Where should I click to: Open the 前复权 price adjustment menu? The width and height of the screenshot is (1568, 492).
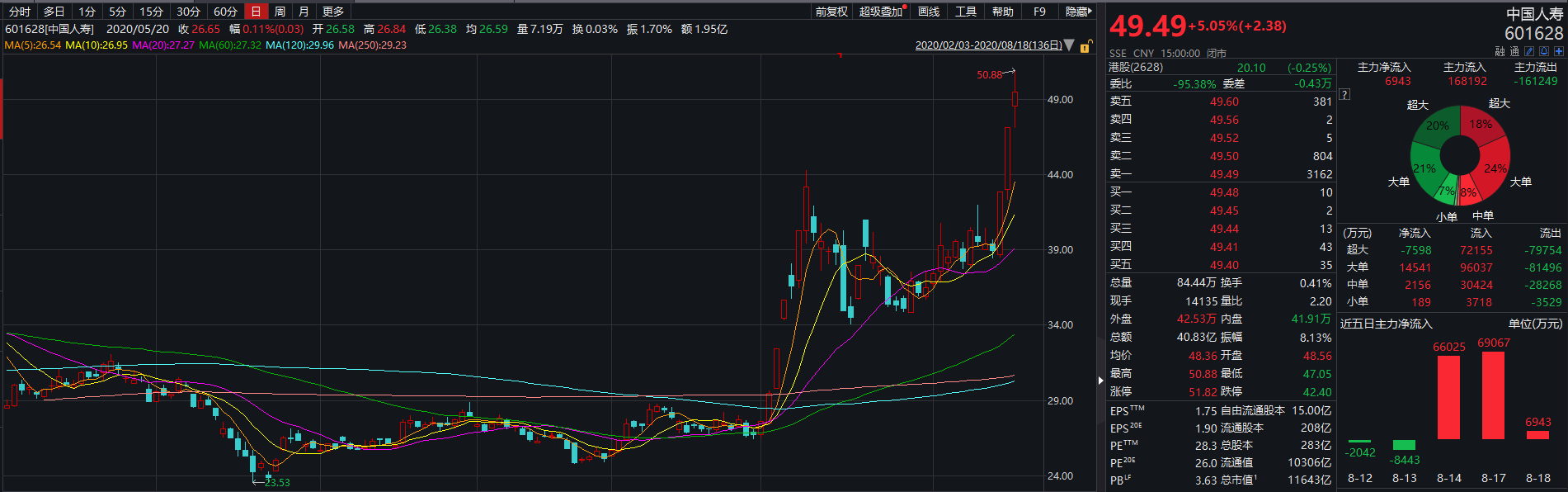pyautogui.click(x=832, y=12)
